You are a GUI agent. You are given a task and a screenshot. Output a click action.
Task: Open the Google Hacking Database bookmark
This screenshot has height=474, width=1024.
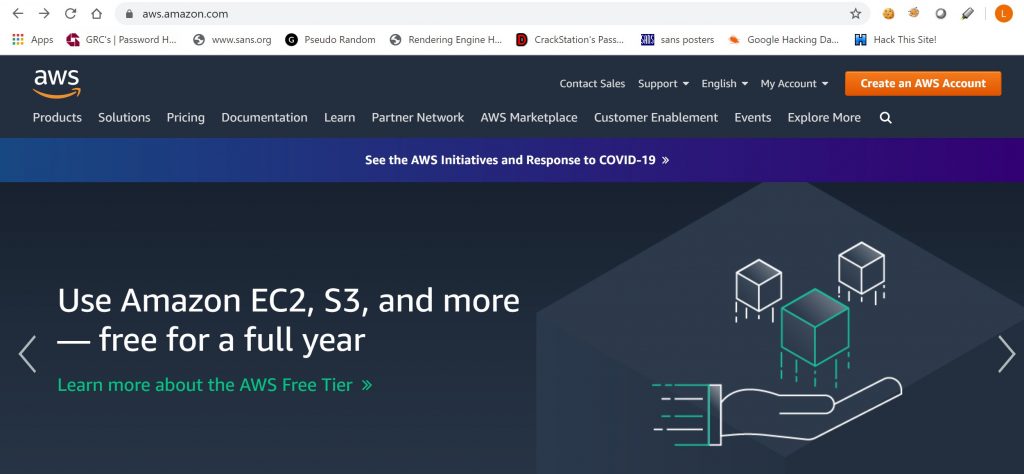[784, 40]
